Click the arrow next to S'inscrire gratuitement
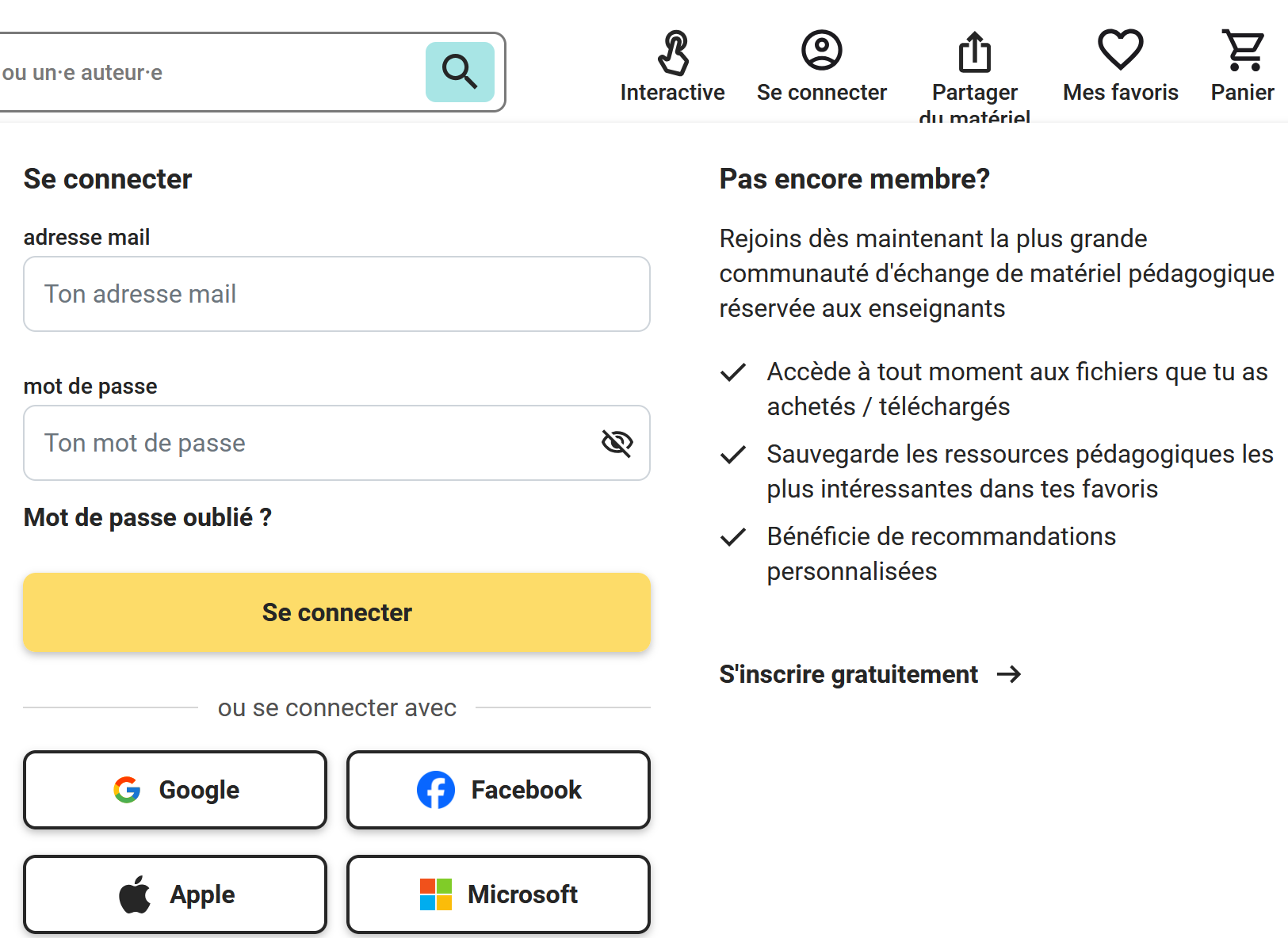The height and width of the screenshot is (938, 1288). click(x=1009, y=674)
